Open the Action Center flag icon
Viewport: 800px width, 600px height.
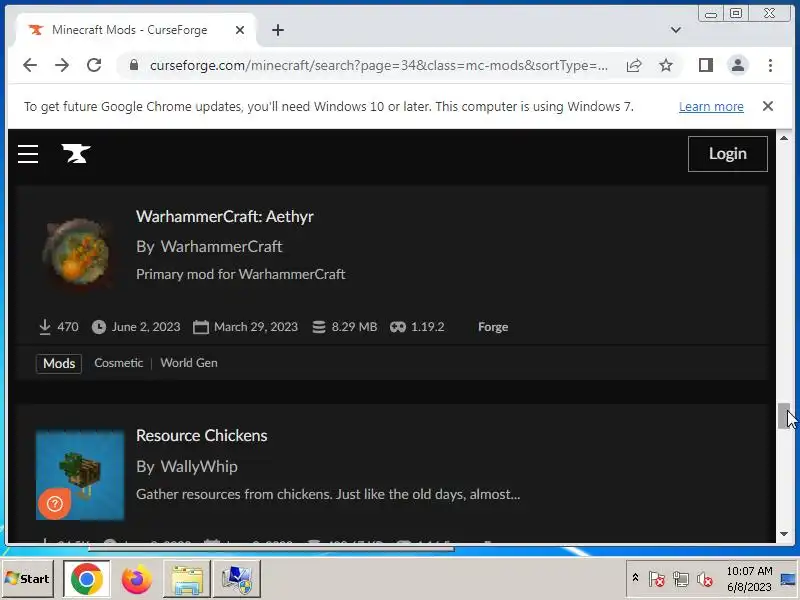click(x=656, y=579)
